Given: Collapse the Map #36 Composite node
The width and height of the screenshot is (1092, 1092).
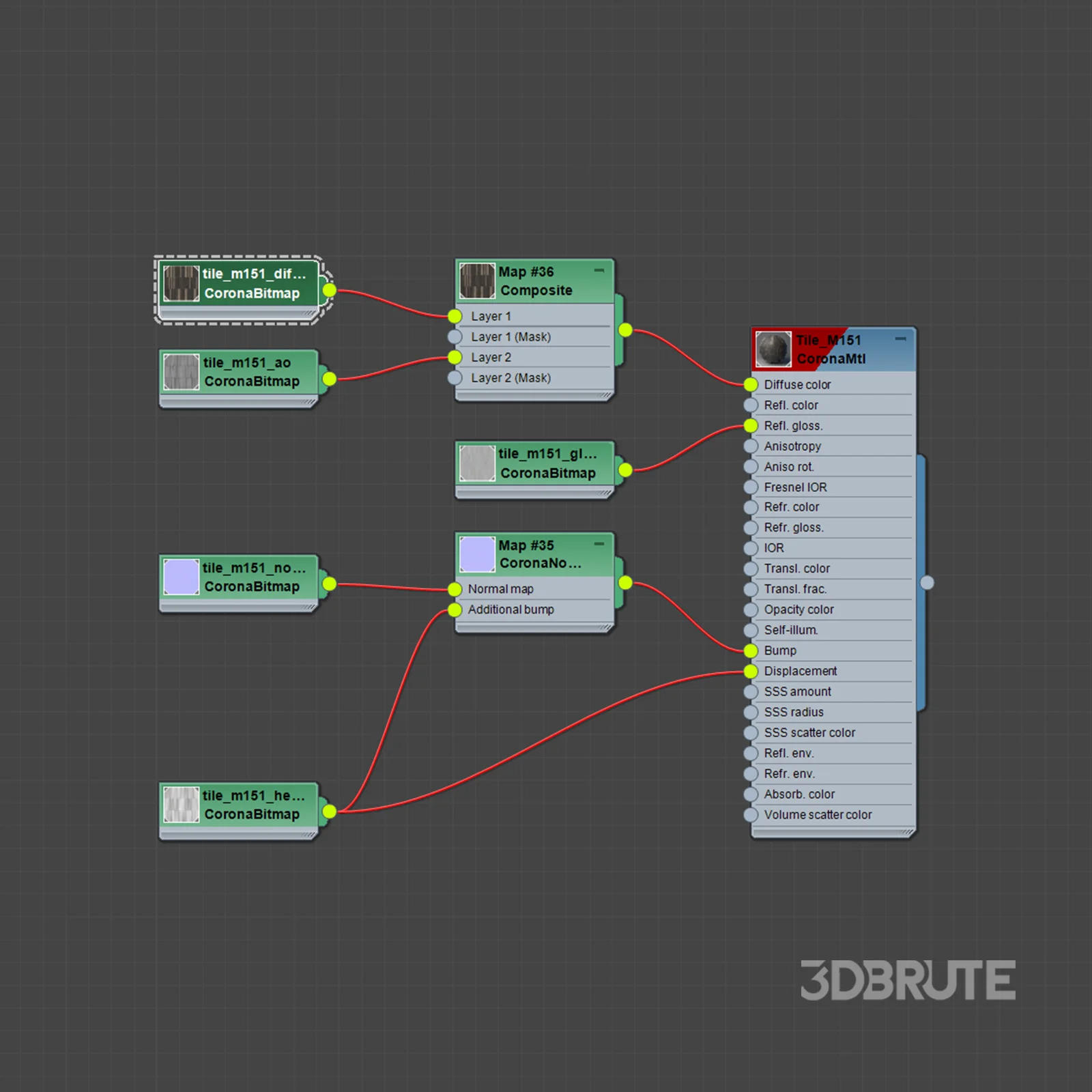Looking at the screenshot, I should (x=599, y=271).
